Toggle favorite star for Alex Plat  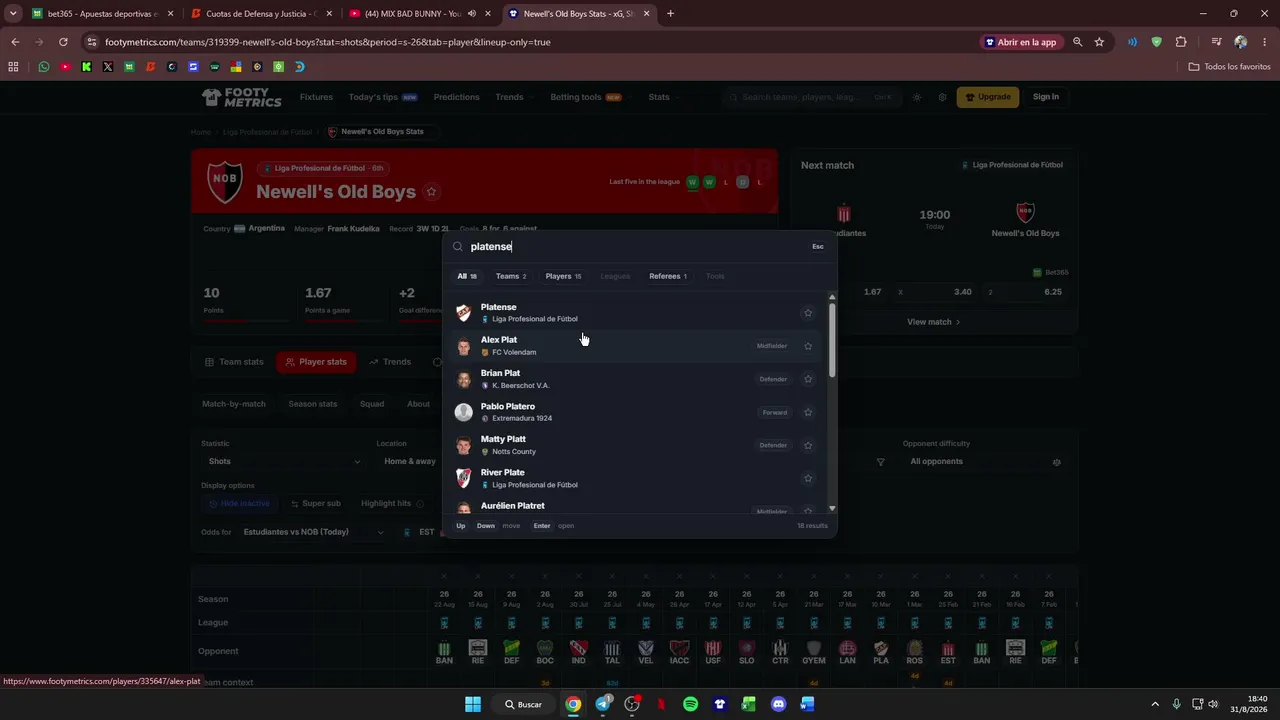coord(808,346)
